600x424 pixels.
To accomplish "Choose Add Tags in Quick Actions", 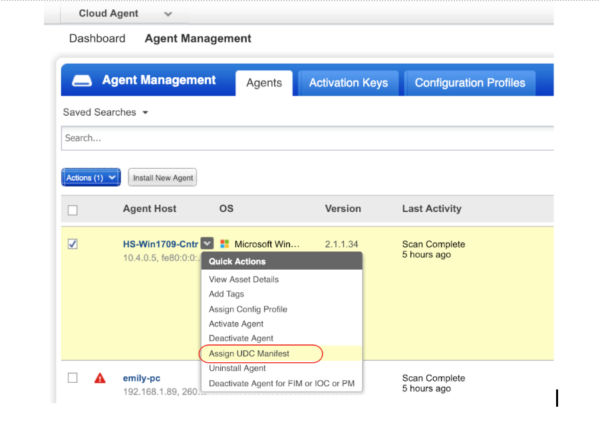I will (x=226, y=294).
